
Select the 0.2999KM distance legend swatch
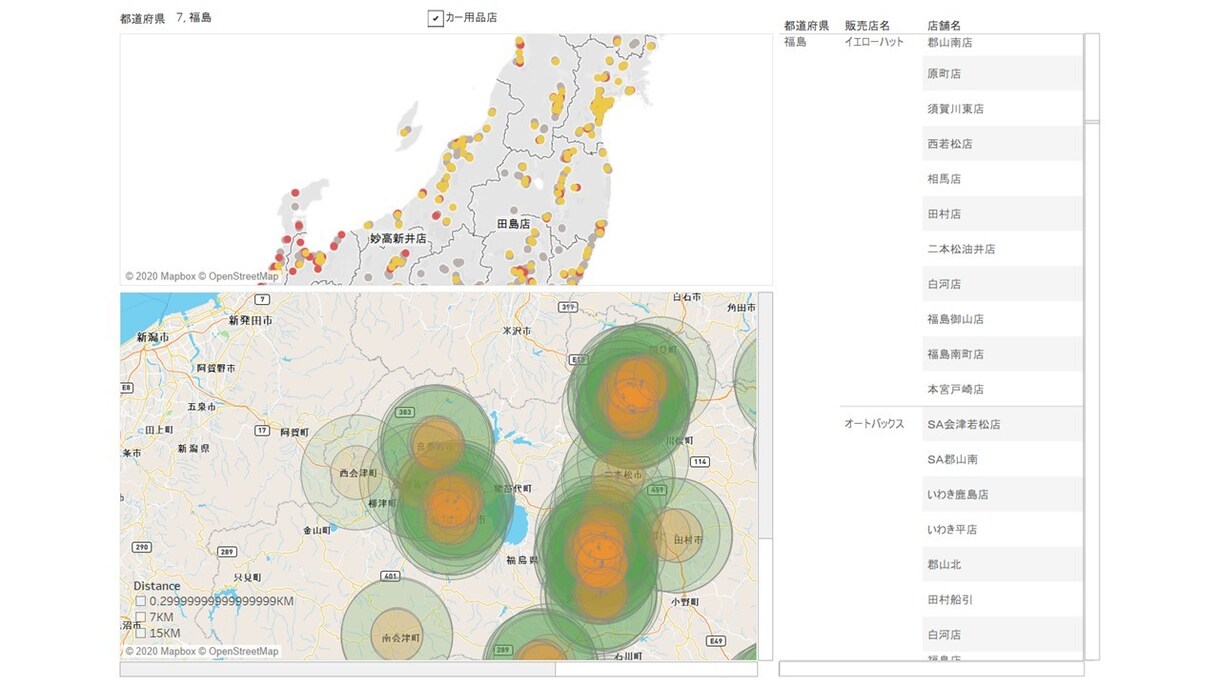140,601
